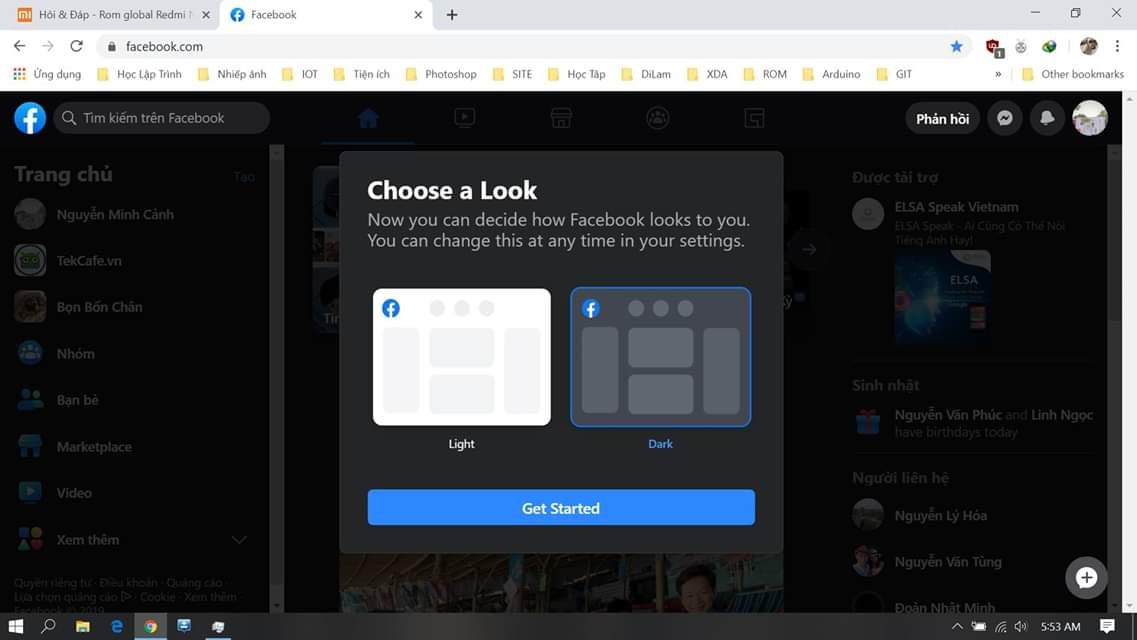Open the Chrome three-dot menu
This screenshot has height=640, width=1137.
[1117, 46]
